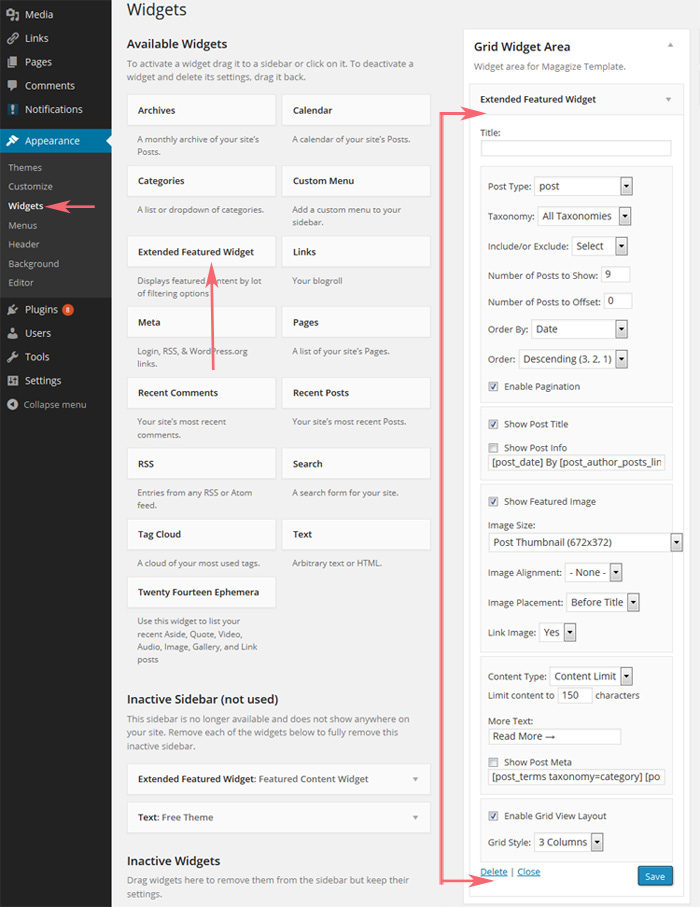Toggle Show Featured Image checkbox
This screenshot has width=700, height=907.
(493, 502)
